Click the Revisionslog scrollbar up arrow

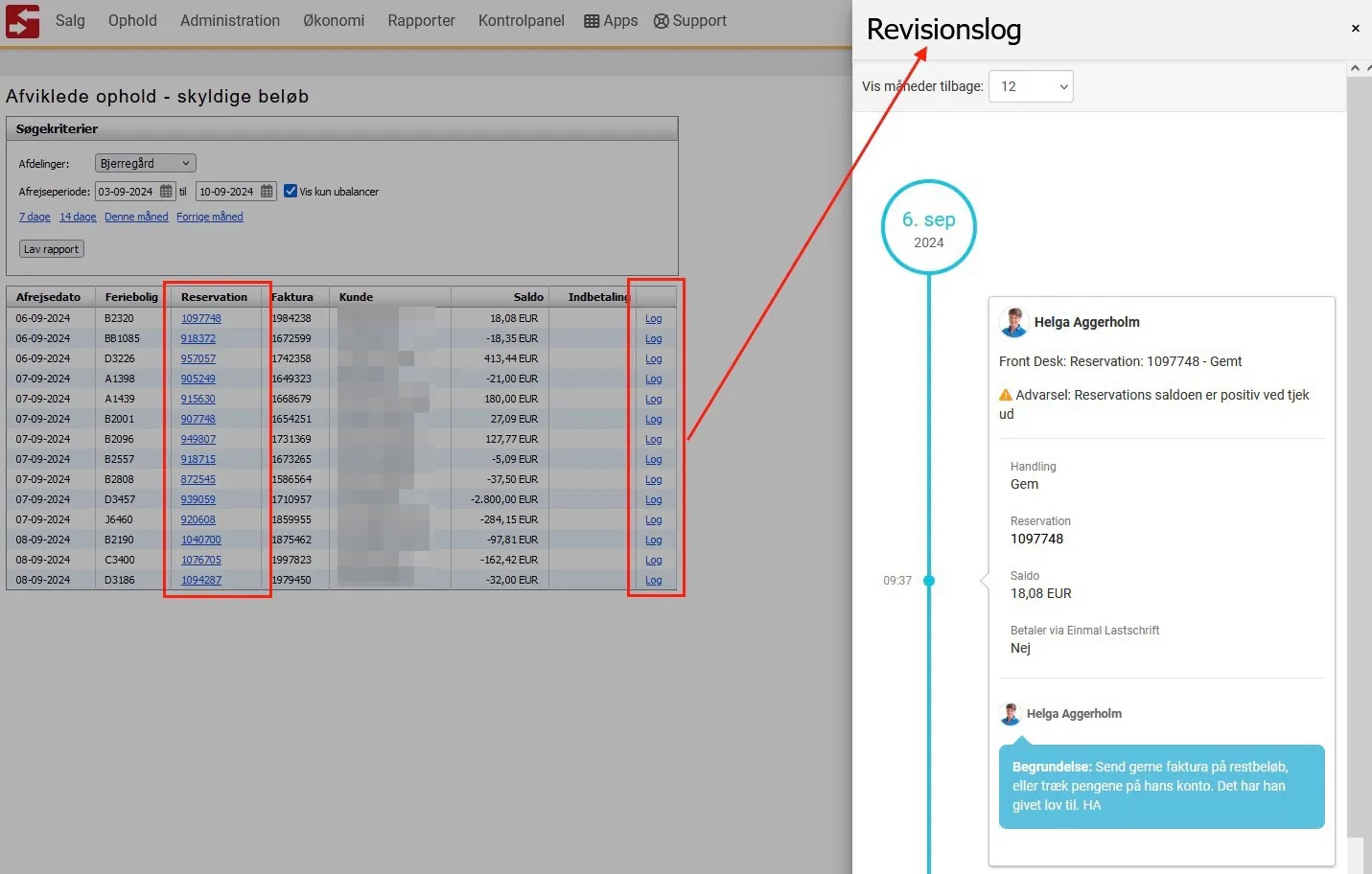click(x=1355, y=68)
